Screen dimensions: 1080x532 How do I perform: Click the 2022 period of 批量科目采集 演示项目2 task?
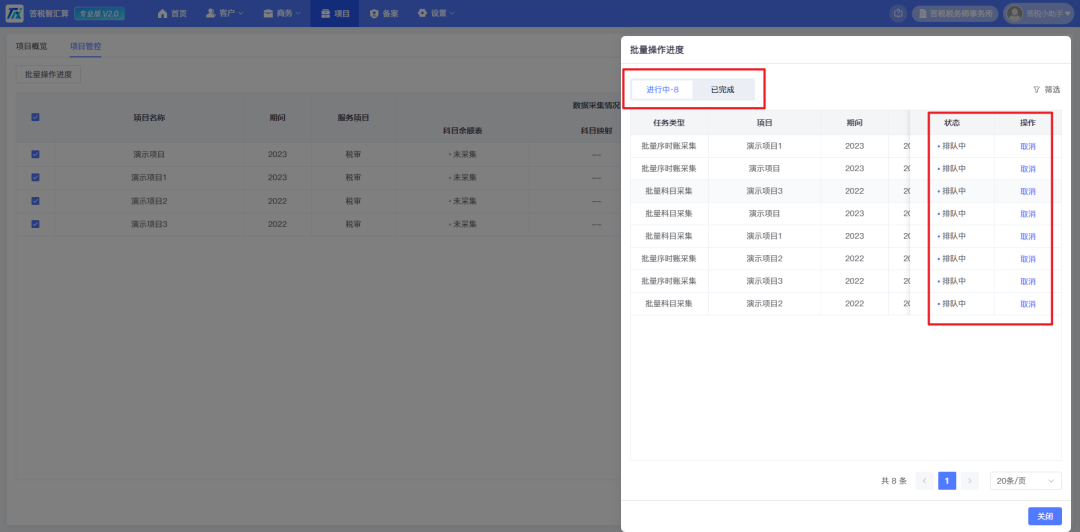pos(854,304)
